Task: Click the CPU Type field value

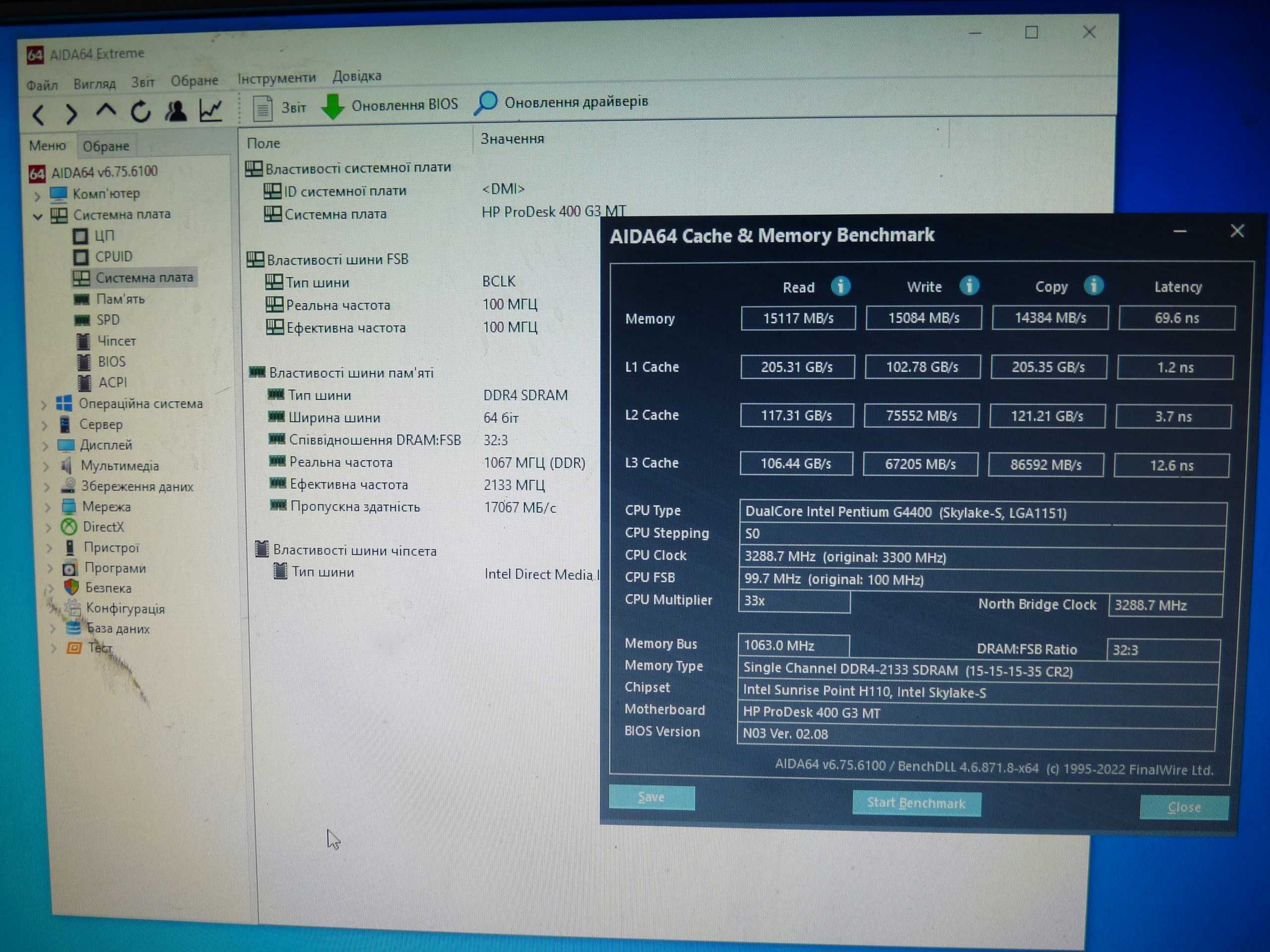Action: click(982, 512)
